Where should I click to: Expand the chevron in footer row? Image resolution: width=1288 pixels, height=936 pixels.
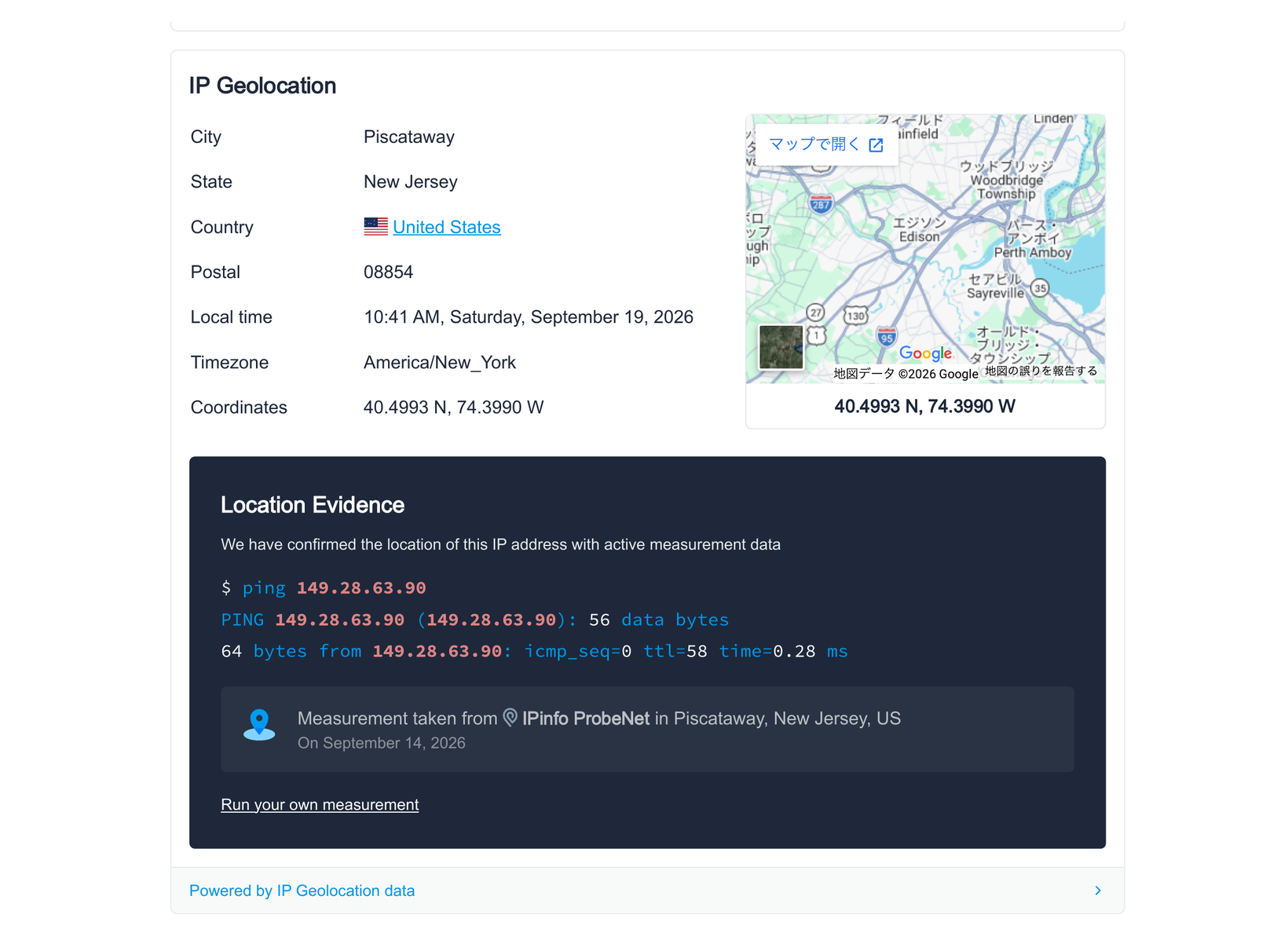click(x=1098, y=890)
